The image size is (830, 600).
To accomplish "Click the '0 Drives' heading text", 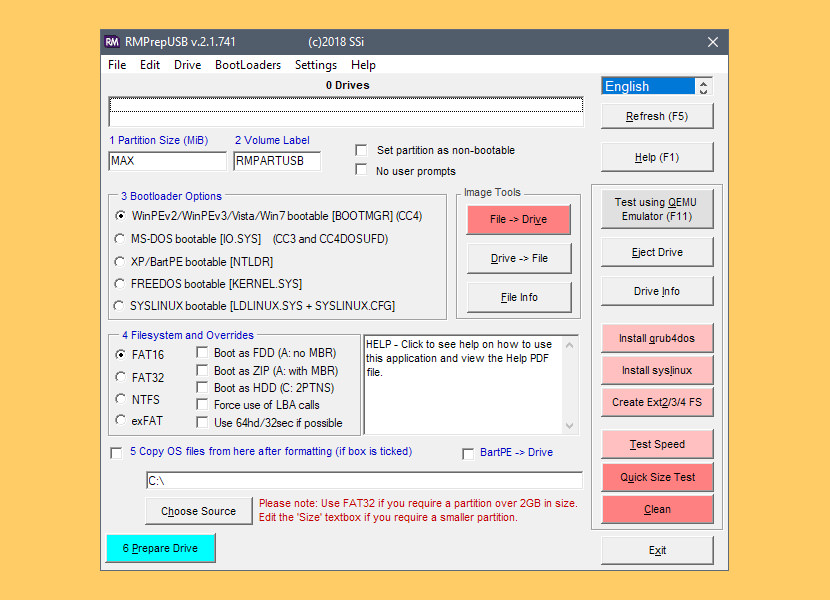I will pos(347,85).
